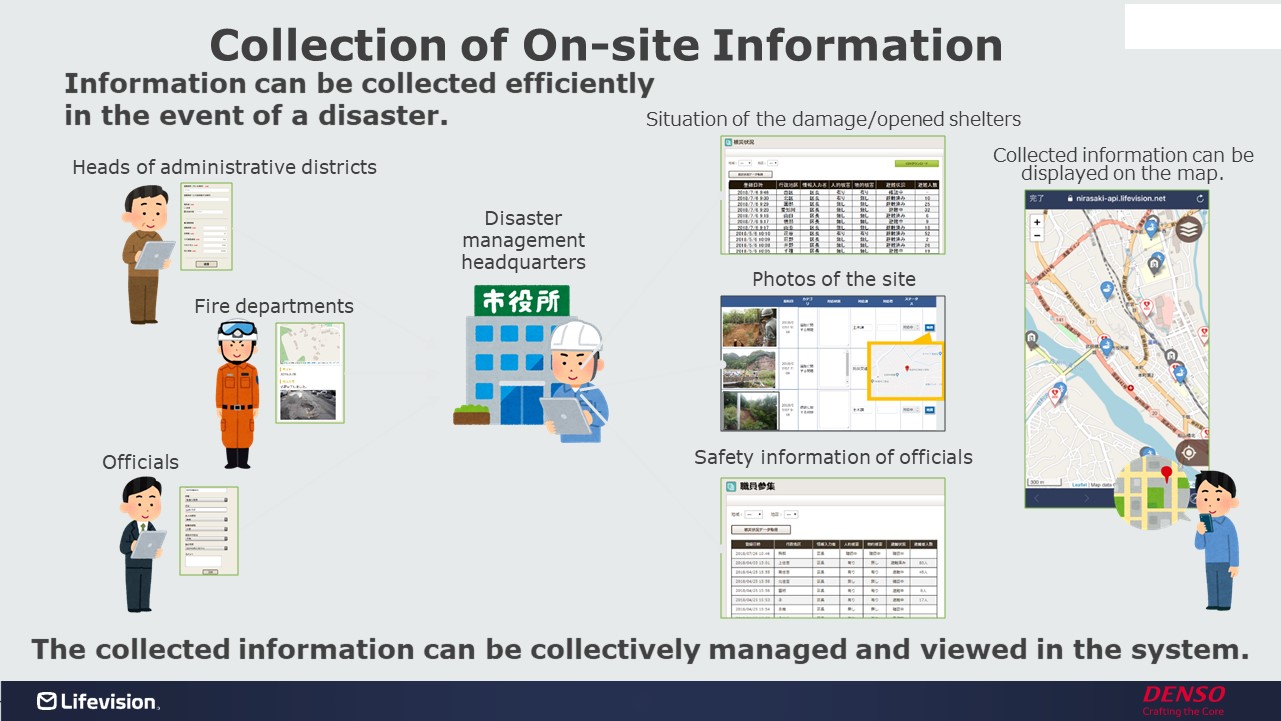Open first dropdown in 職員参集 filter row

click(x=754, y=514)
